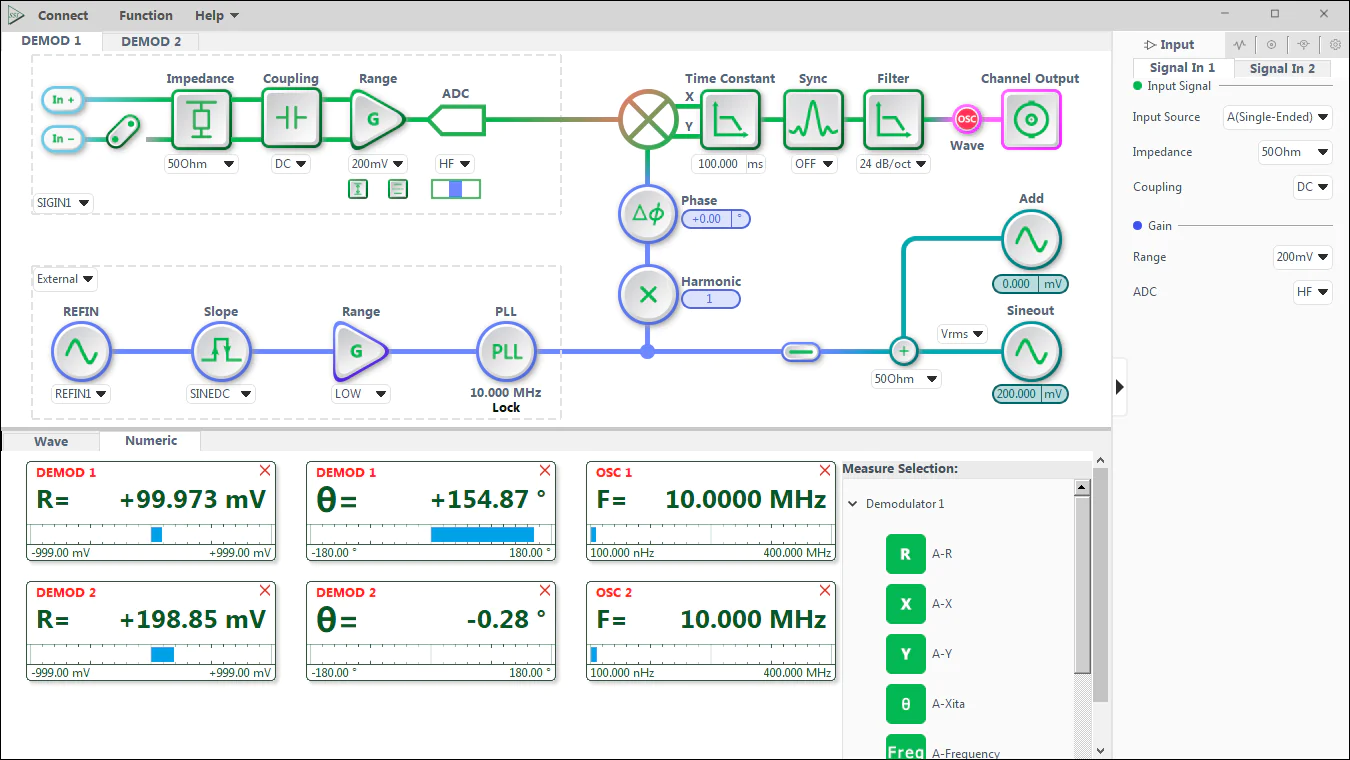Close the OSC 1 frequency readout
The height and width of the screenshot is (760, 1350).
[825, 470]
